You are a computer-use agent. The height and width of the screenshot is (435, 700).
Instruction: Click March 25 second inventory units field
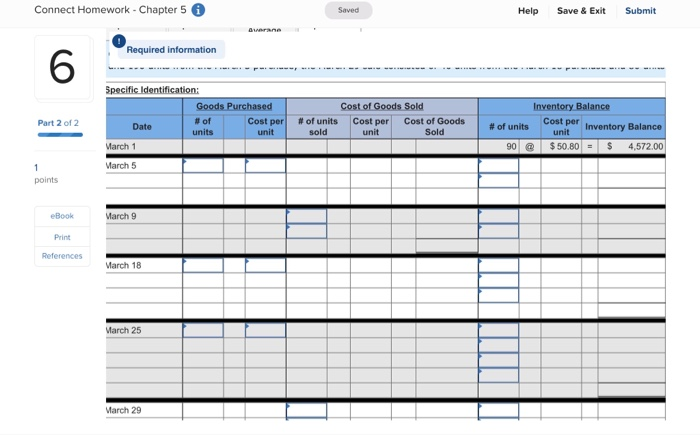498,345
